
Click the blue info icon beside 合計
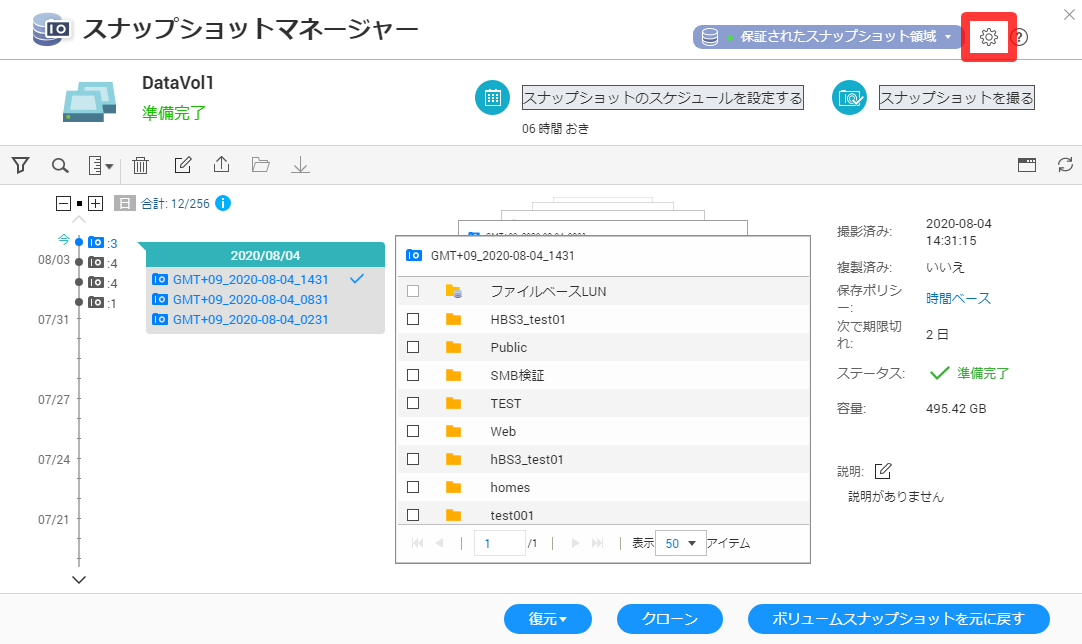tap(223, 203)
